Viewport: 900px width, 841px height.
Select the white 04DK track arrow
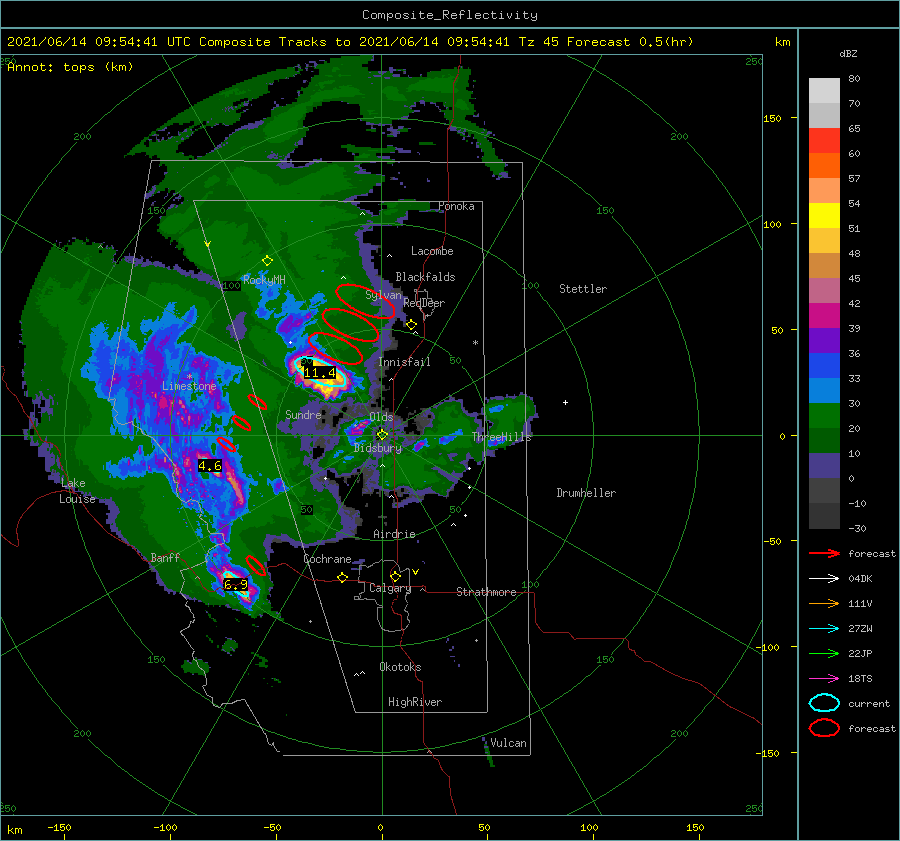(x=824, y=579)
